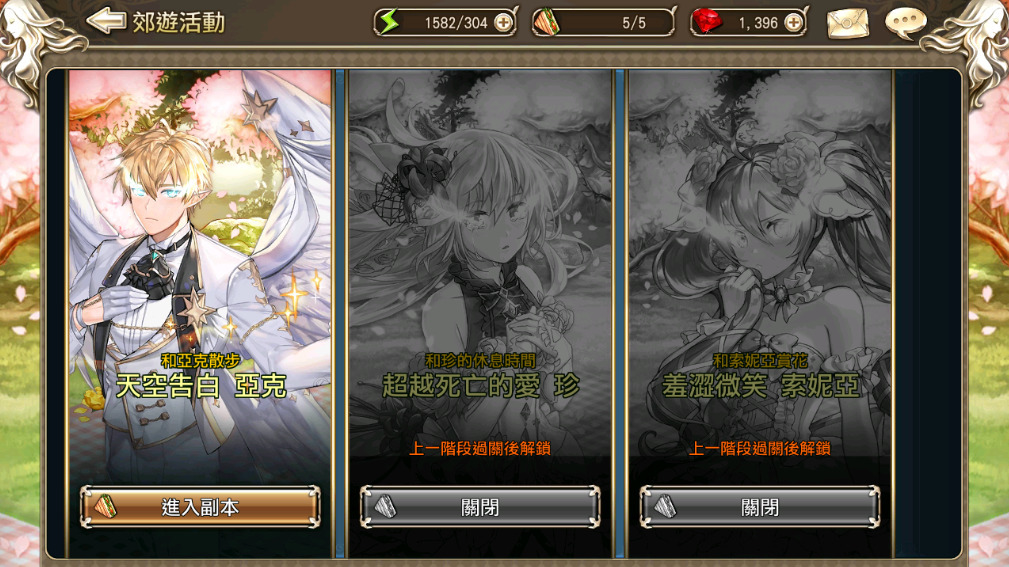Click the 5/5 sandwich counter

pos(633,23)
